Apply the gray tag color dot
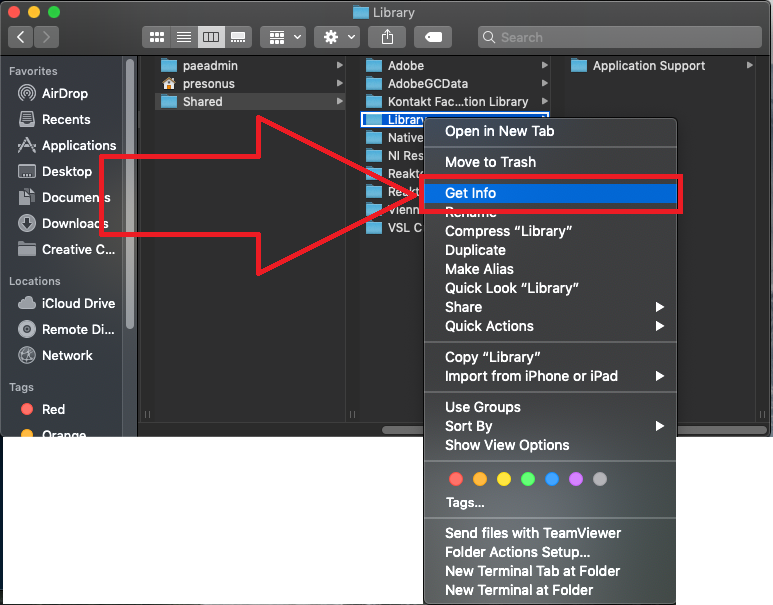 point(600,479)
